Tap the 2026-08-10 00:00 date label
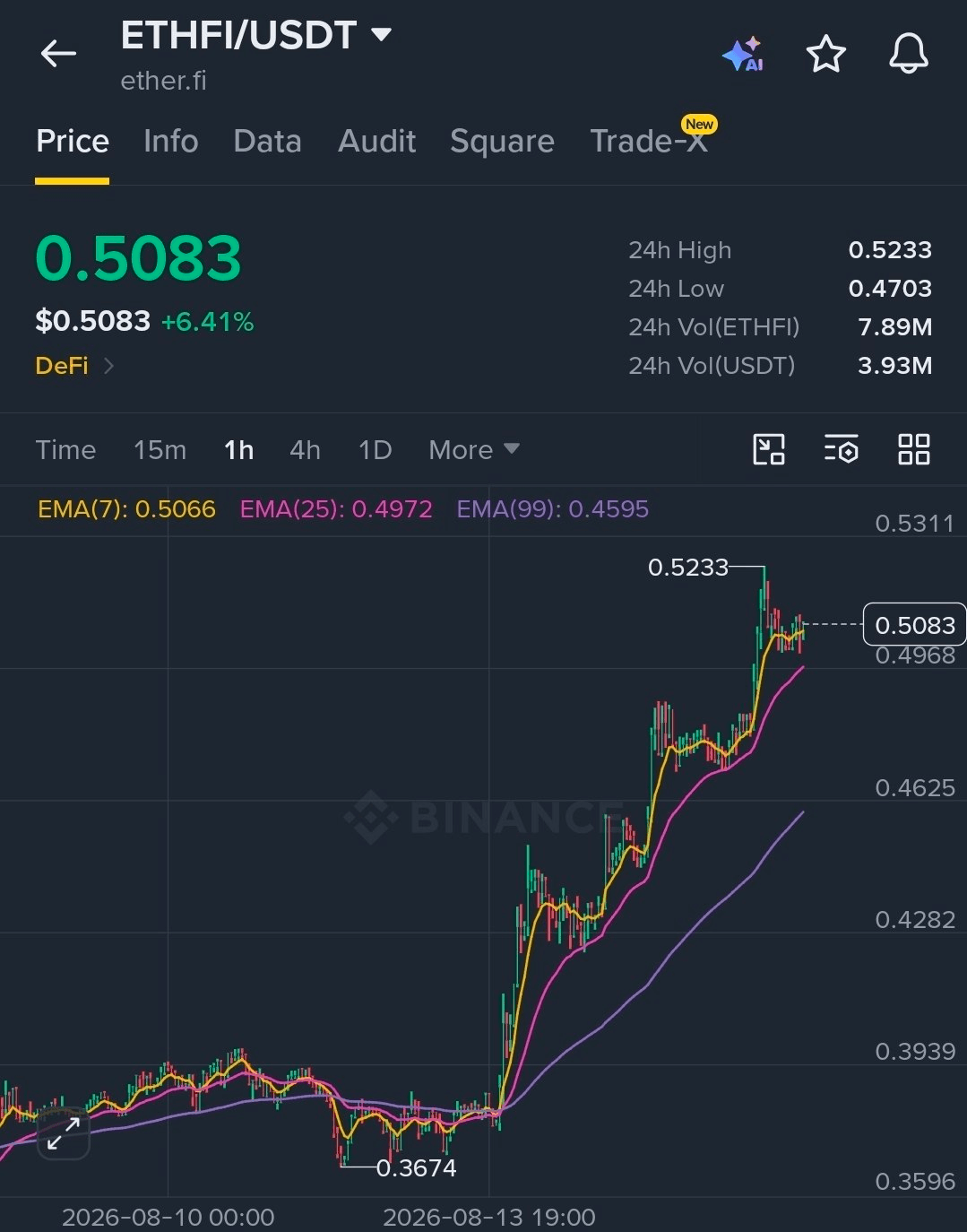 [168, 1218]
